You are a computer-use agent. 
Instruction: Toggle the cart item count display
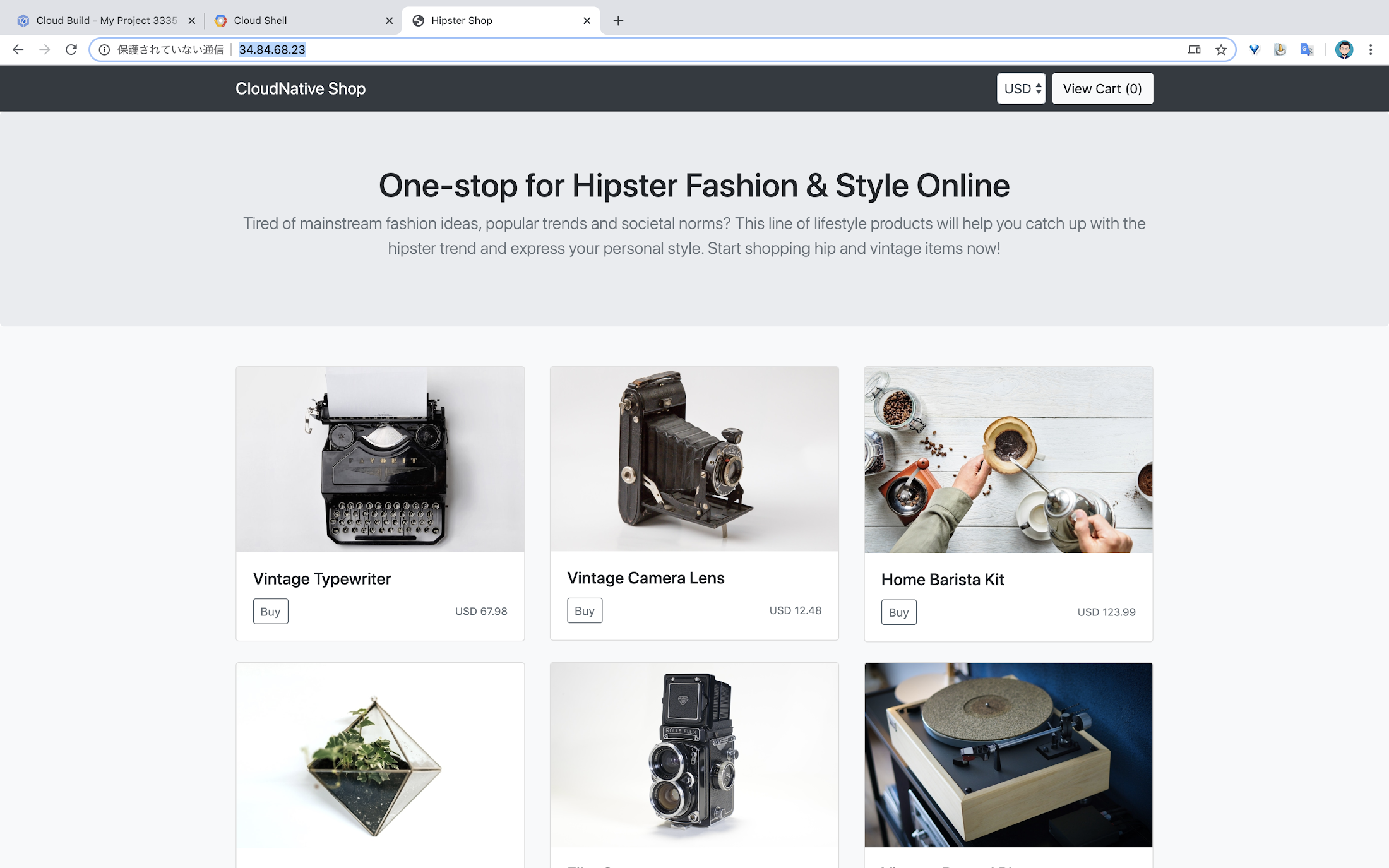pyautogui.click(x=1101, y=88)
